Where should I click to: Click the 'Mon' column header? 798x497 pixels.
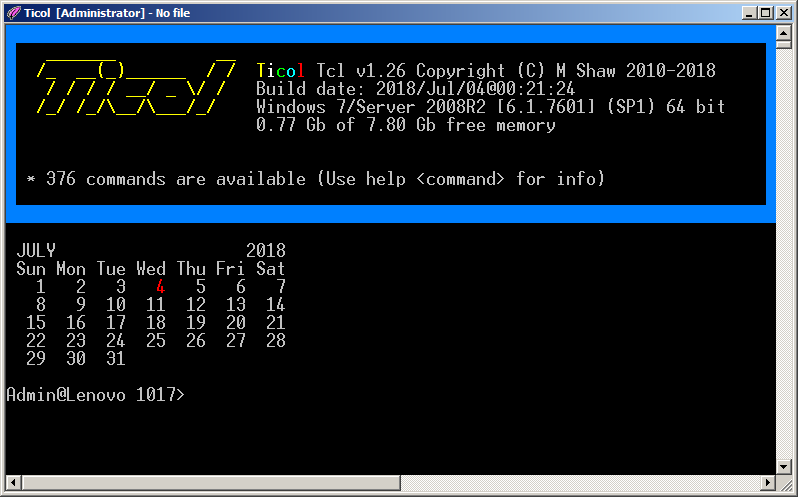click(71, 269)
